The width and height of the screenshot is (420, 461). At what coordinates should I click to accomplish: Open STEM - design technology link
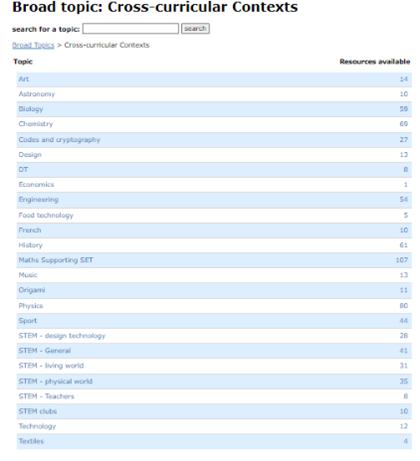tap(62, 336)
